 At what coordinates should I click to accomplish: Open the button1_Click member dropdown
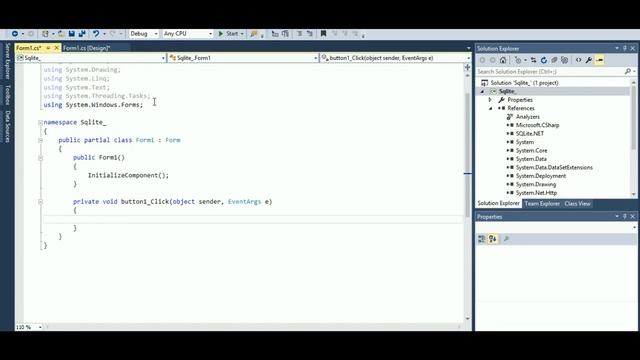(396, 58)
